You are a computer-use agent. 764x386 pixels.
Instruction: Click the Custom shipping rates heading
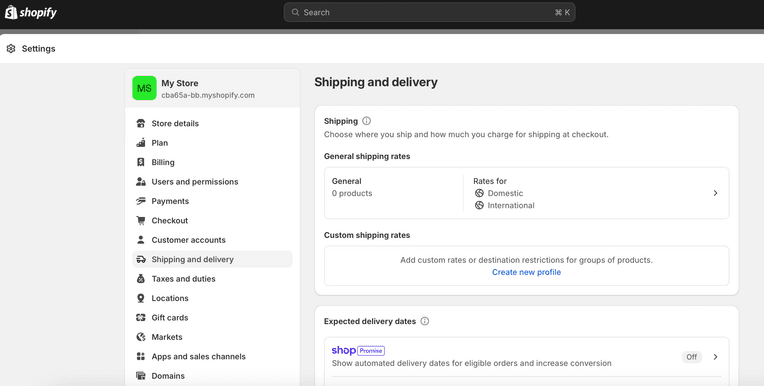click(367, 235)
